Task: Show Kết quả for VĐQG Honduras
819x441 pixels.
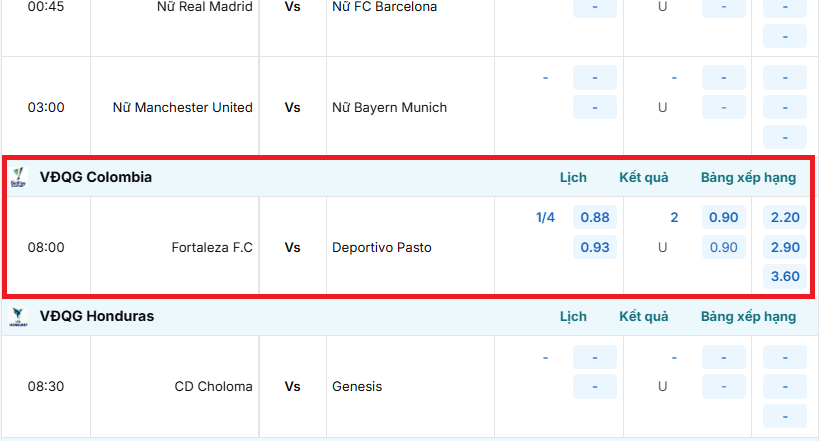Action: coord(643,316)
